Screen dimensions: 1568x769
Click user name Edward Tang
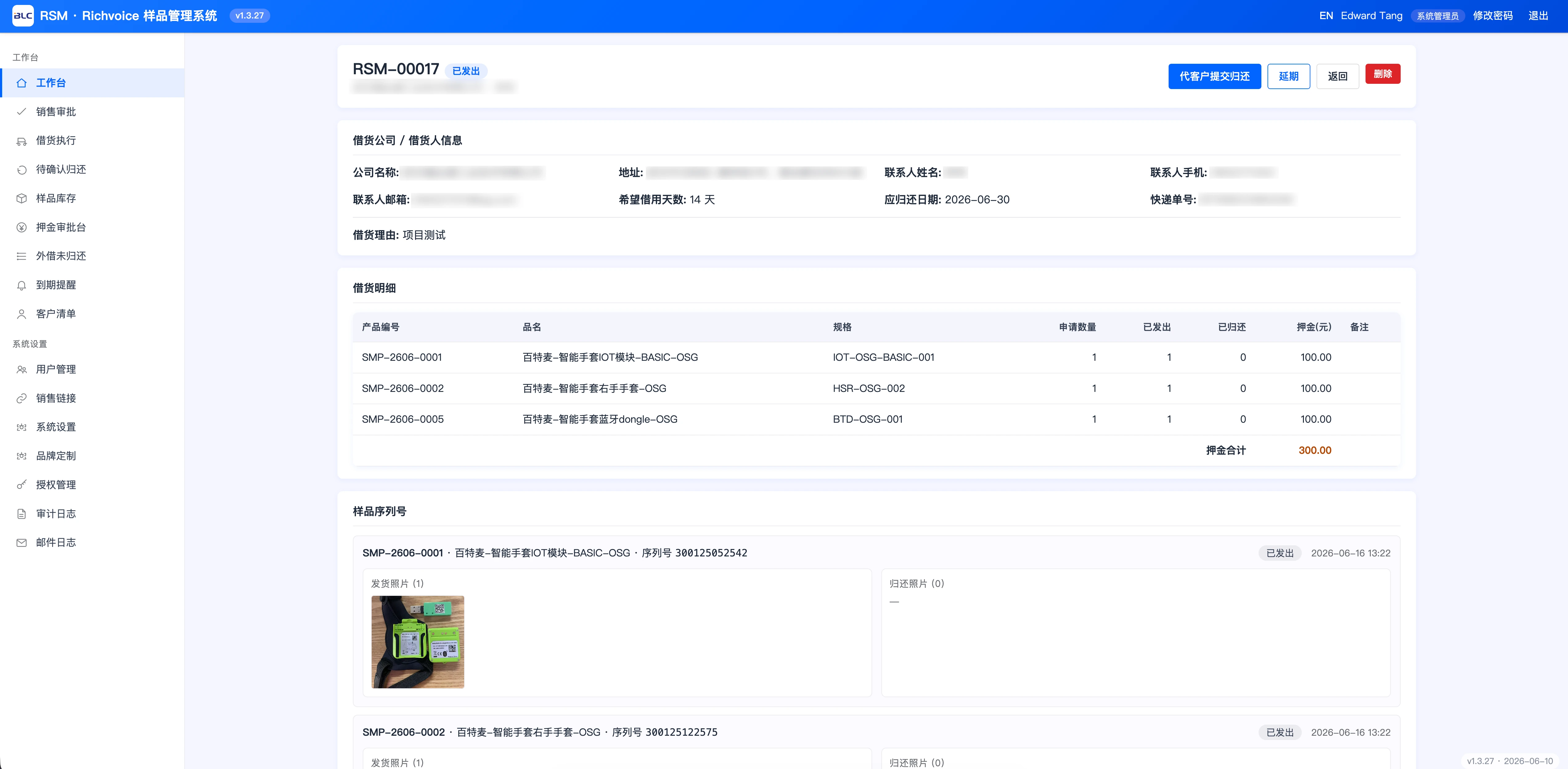click(1371, 16)
